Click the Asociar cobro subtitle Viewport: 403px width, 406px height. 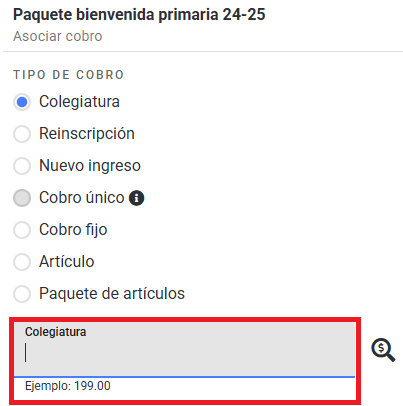click(x=58, y=36)
